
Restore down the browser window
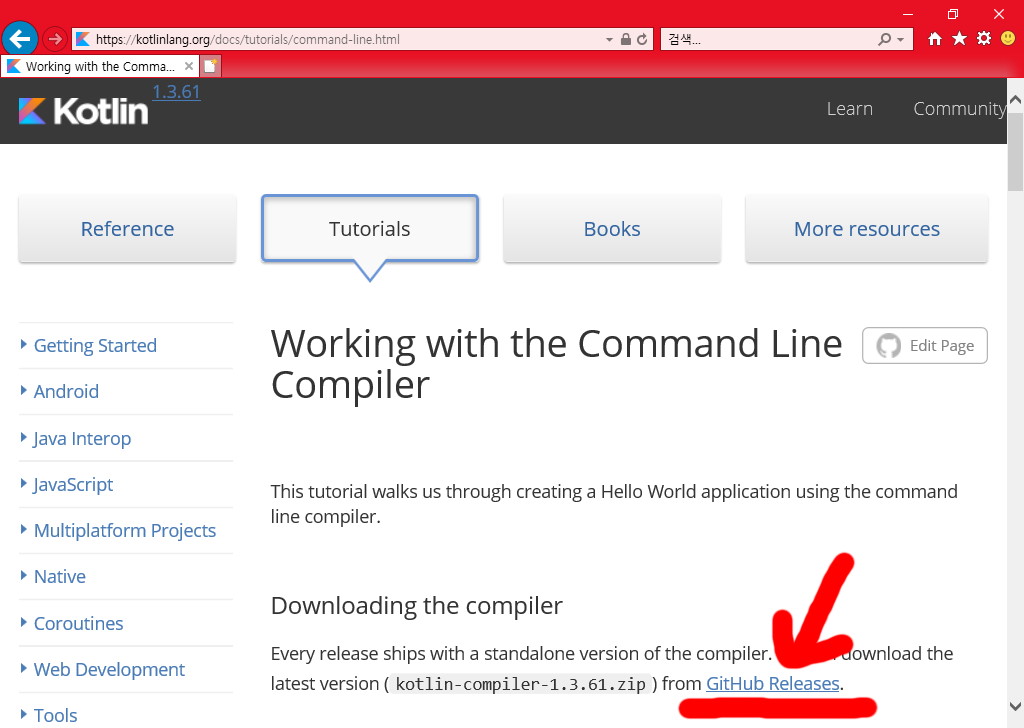point(953,14)
